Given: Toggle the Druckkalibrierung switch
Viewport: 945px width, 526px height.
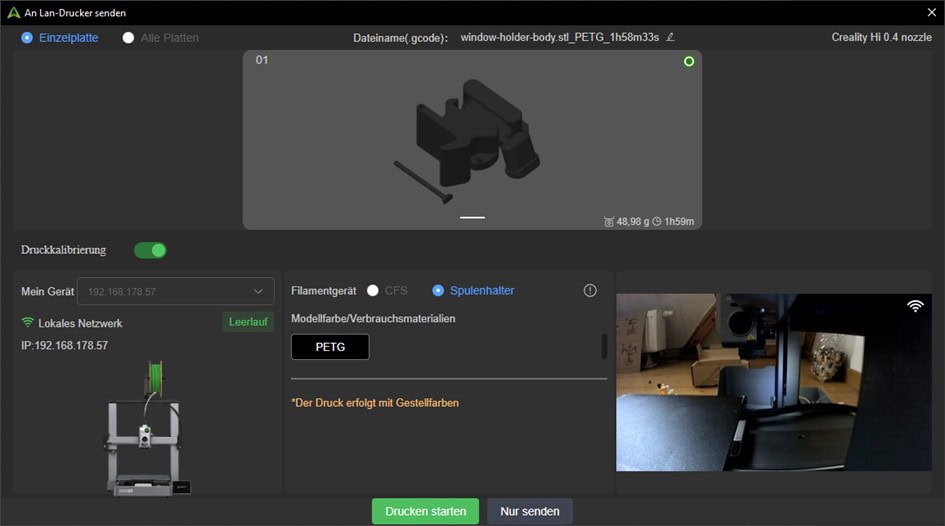Looking at the screenshot, I should click(x=150, y=250).
